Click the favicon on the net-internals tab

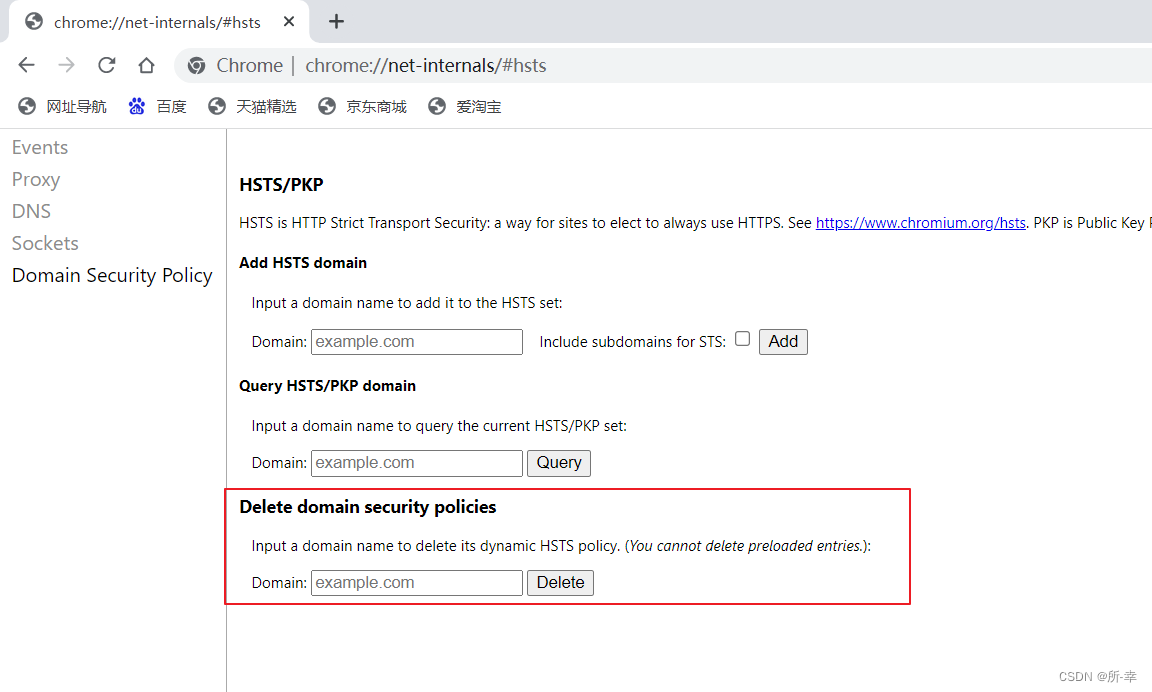click(33, 21)
